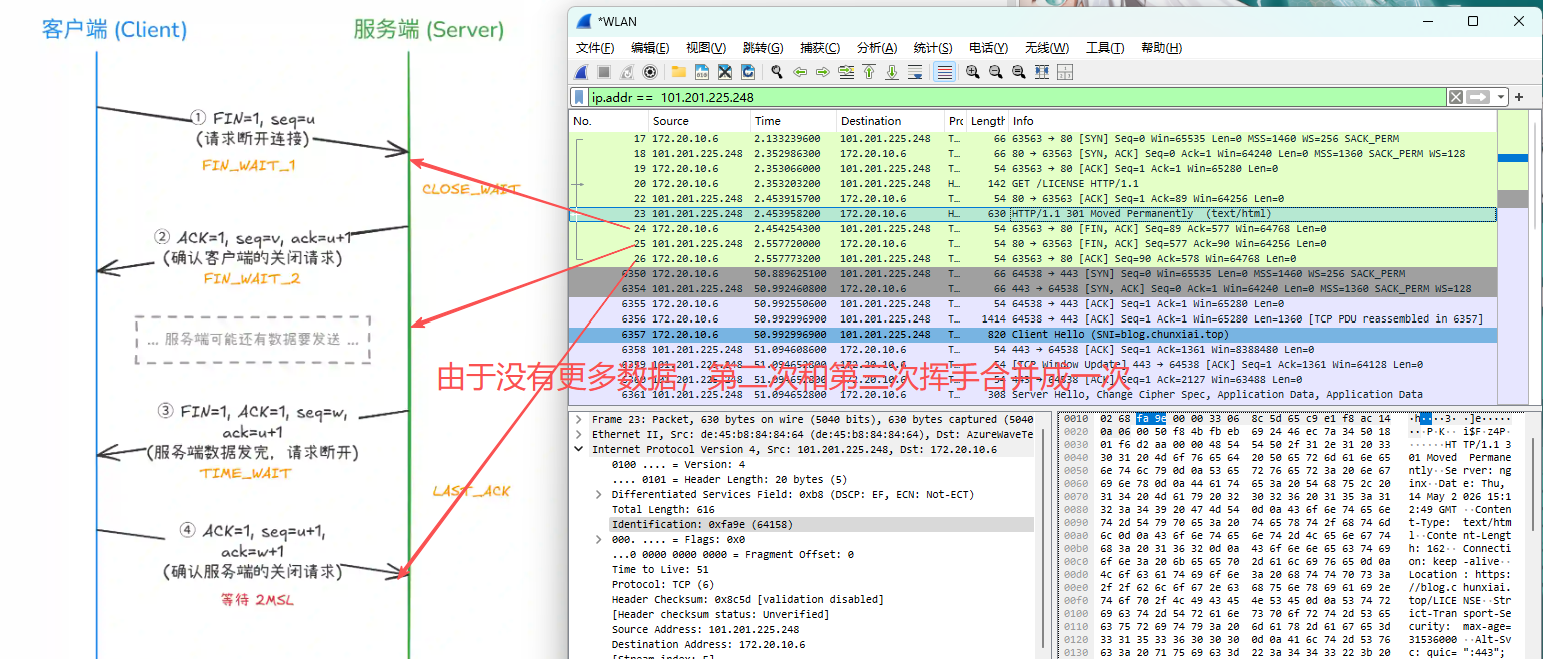Open the 编辑(E) menu
This screenshot has width=1543, height=659.
coord(650,48)
